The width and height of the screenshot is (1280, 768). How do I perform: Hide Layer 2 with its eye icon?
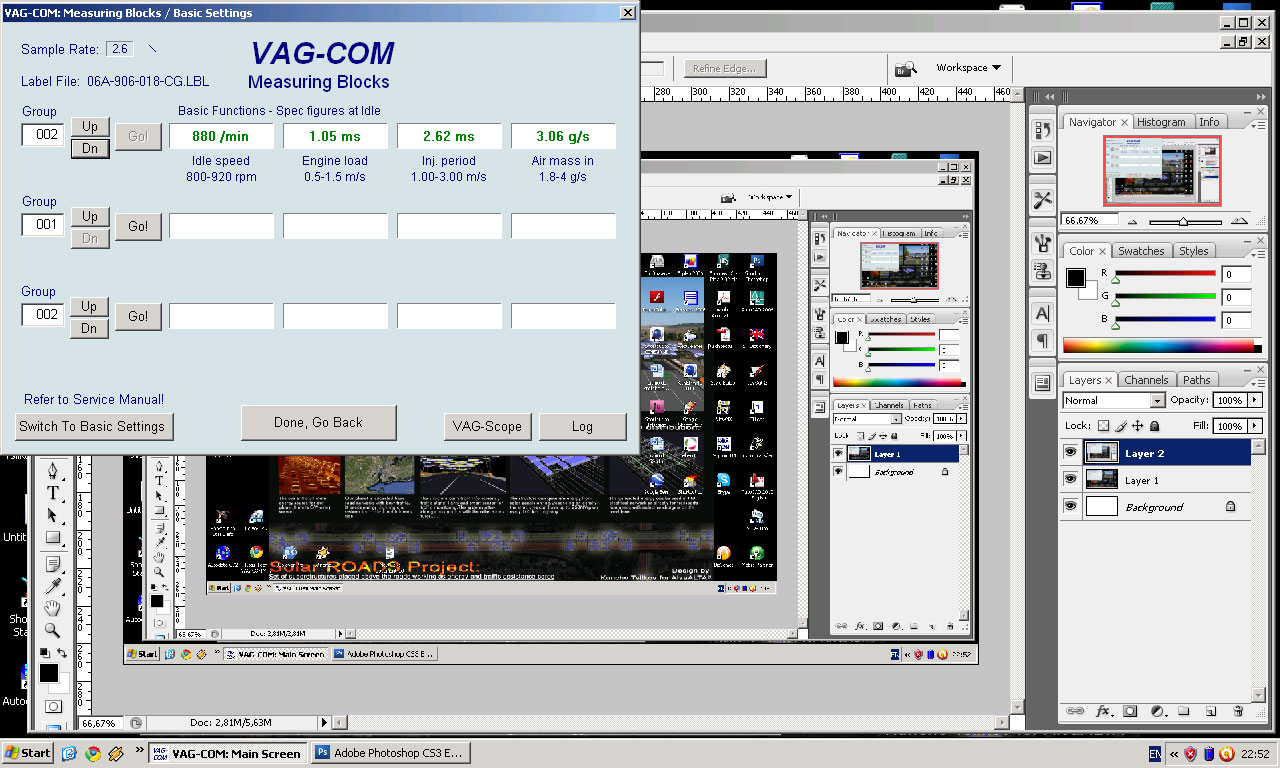(x=1071, y=453)
